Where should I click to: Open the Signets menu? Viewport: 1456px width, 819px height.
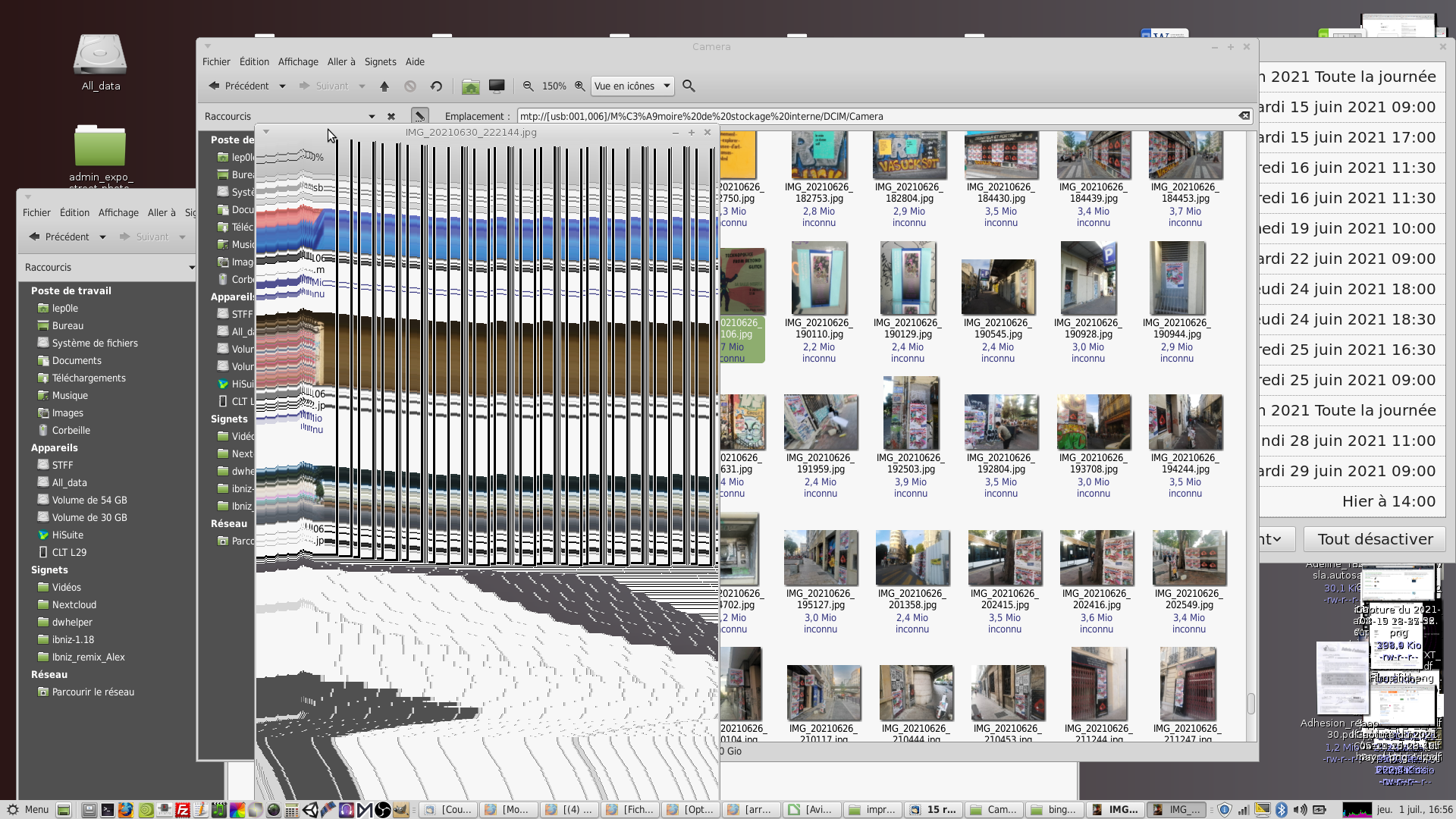click(x=380, y=62)
